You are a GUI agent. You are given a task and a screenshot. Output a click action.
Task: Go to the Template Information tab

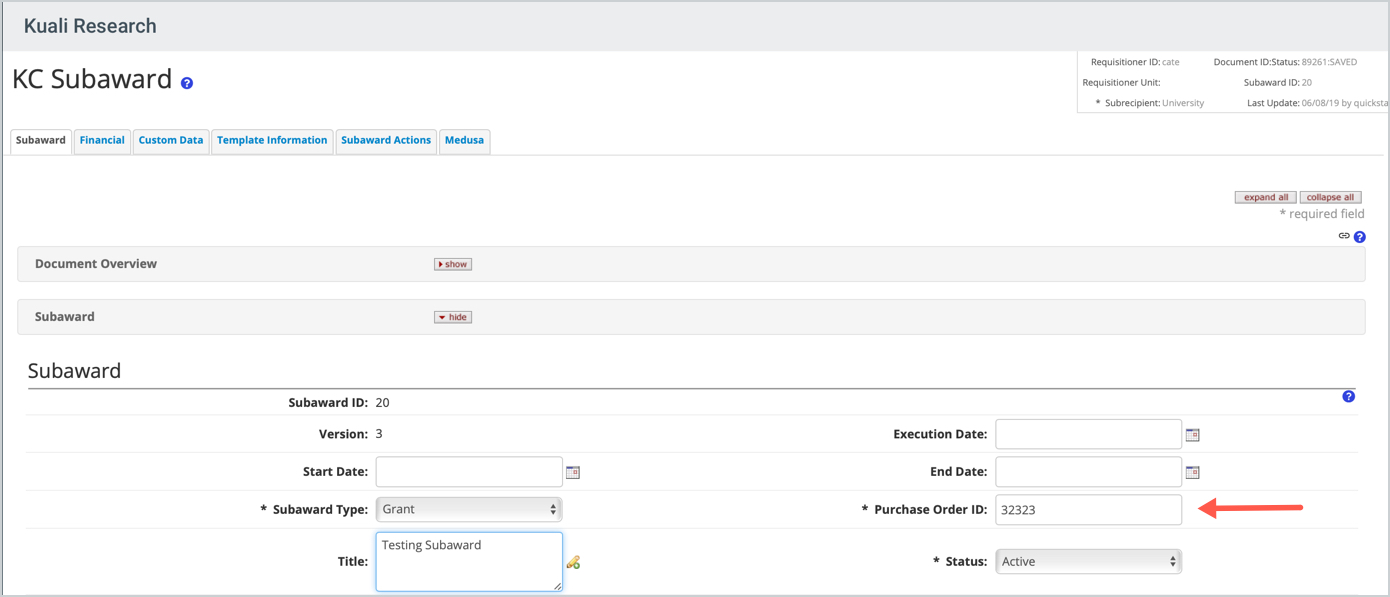click(272, 141)
